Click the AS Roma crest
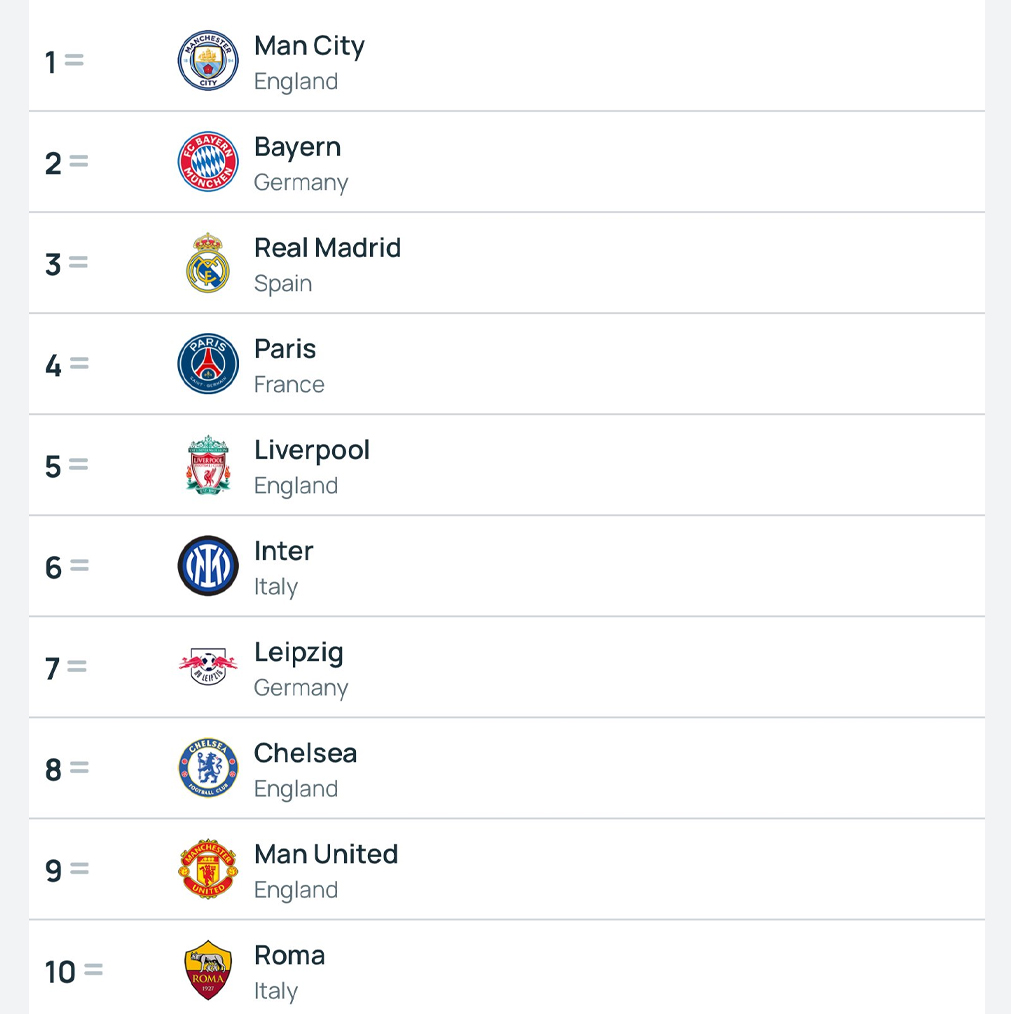Image resolution: width=1011 pixels, height=1014 pixels. [x=208, y=970]
